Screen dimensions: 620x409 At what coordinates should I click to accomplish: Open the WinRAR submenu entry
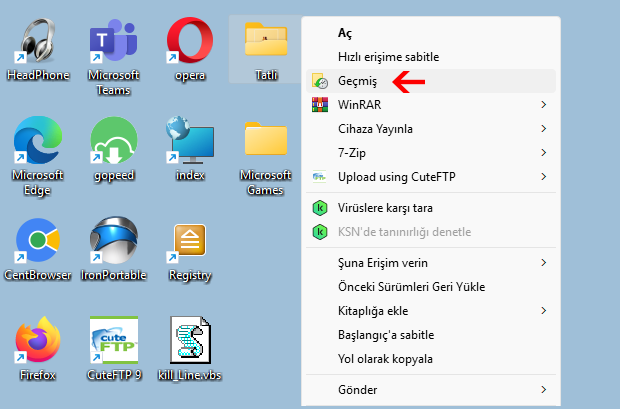point(431,105)
